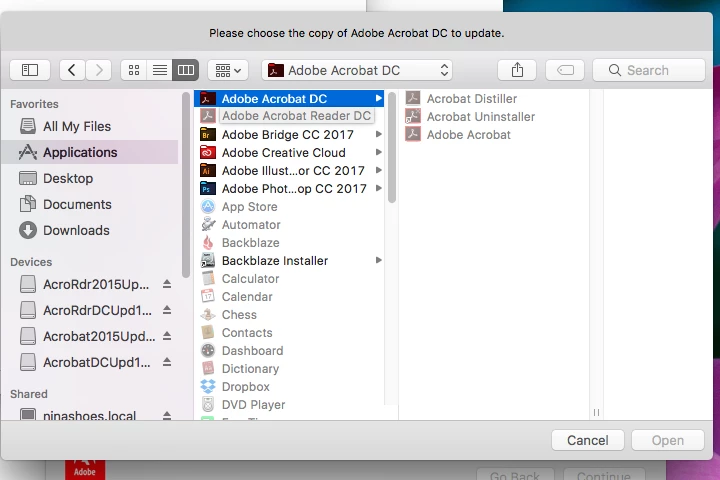Click the Adobe Photoshop CC 2017 icon
The image size is (720, 480).
point(208,188)
